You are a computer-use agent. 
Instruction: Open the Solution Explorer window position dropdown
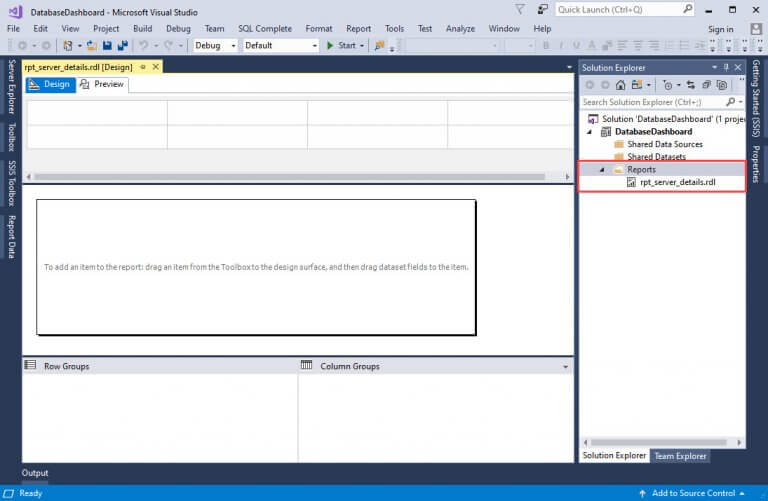tap(714, 67)
